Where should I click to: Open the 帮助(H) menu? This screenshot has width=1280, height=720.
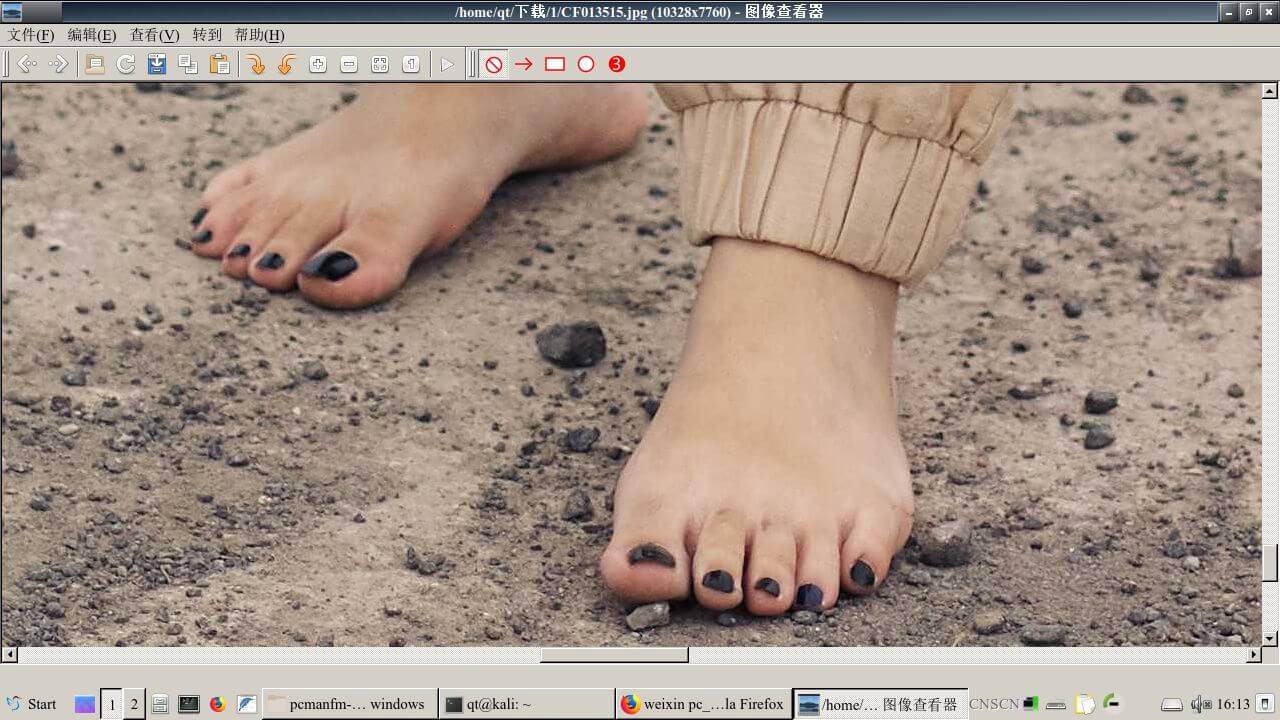pyautogui.click(x=259, y=35)
